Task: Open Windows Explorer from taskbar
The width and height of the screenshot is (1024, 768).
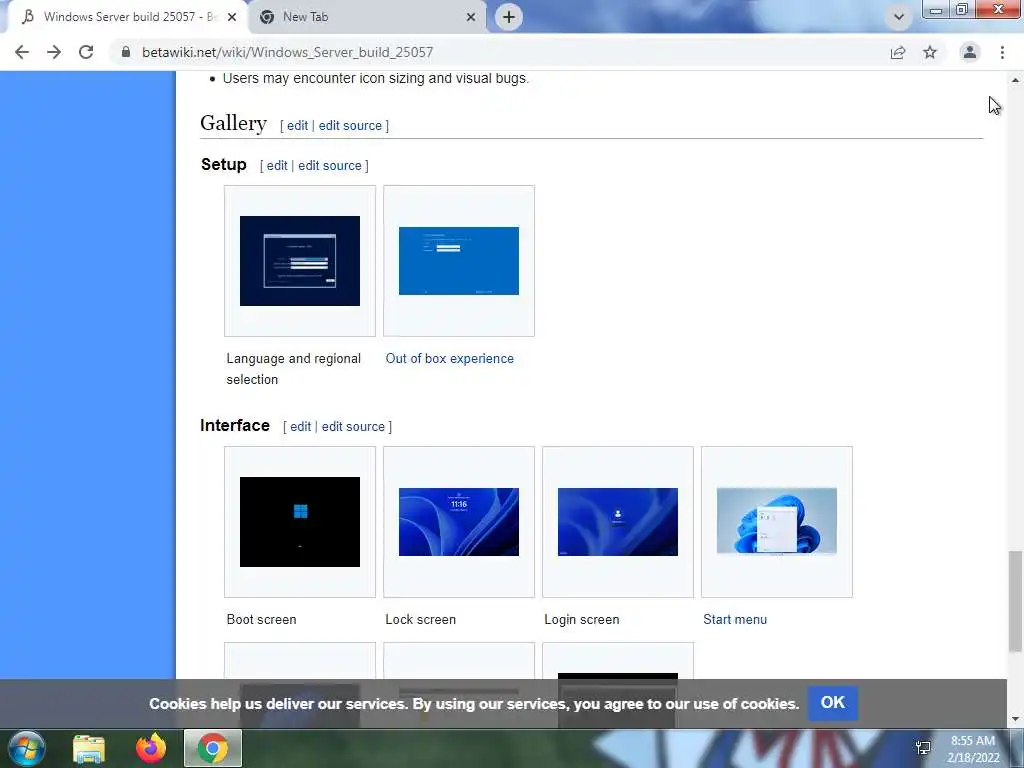Action: (89, 748)
